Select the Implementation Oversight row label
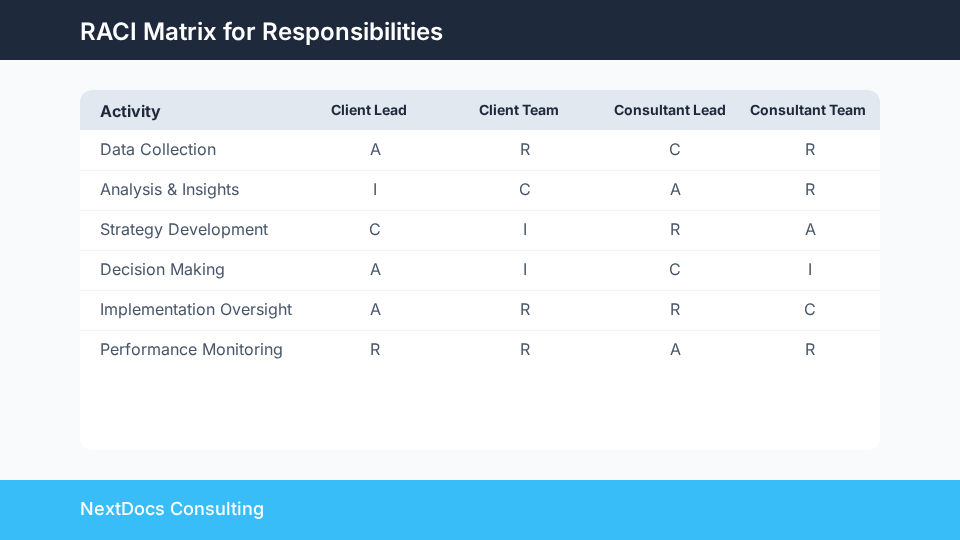The image size is (960, 540). click(196, 310)
